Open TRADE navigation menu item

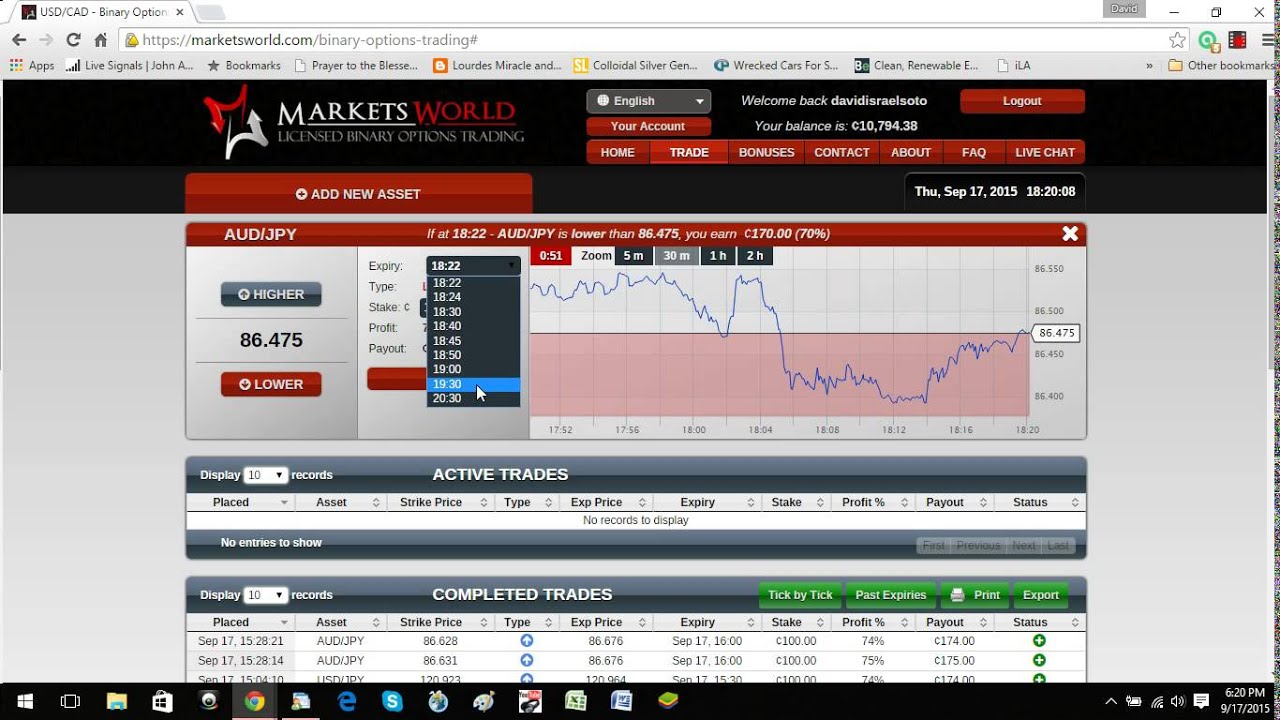(x=689, y=153)
